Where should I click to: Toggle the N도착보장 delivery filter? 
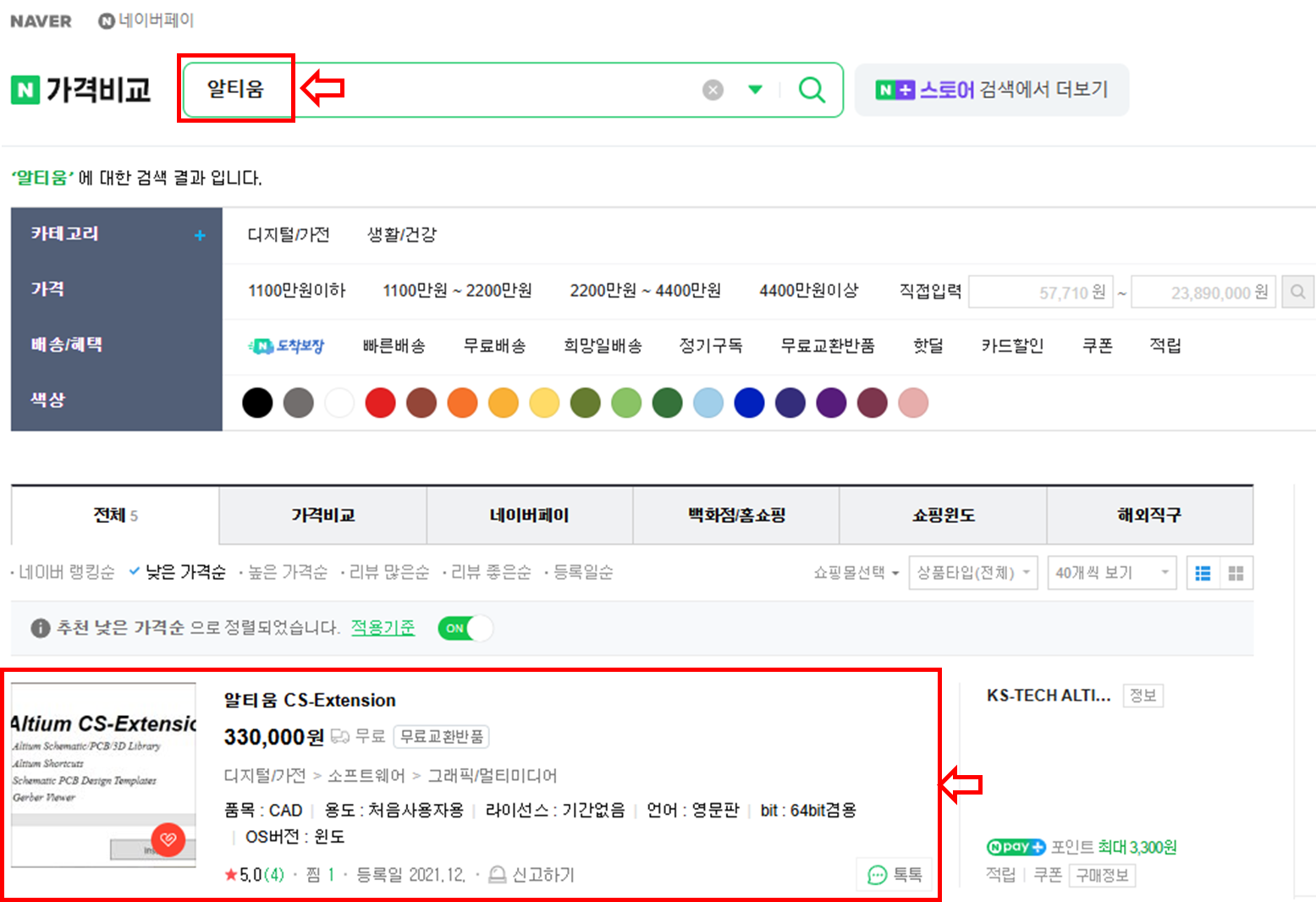(286, 345)
